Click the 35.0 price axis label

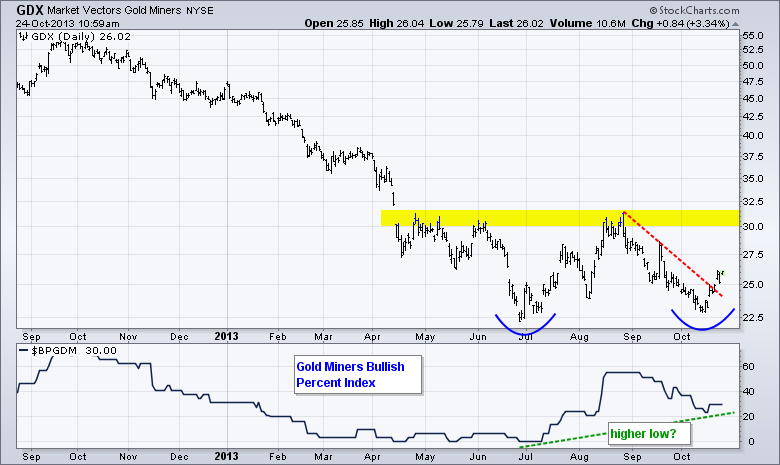pos(753,178)
